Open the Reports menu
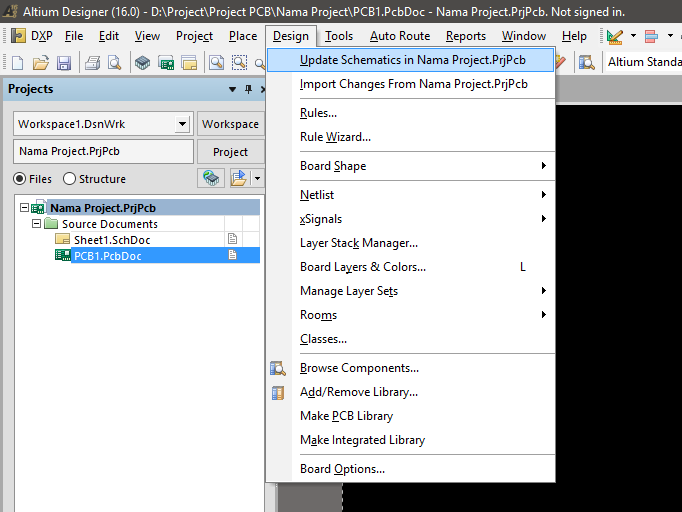This screenshot has height=512, width=682. coord(465,36)
